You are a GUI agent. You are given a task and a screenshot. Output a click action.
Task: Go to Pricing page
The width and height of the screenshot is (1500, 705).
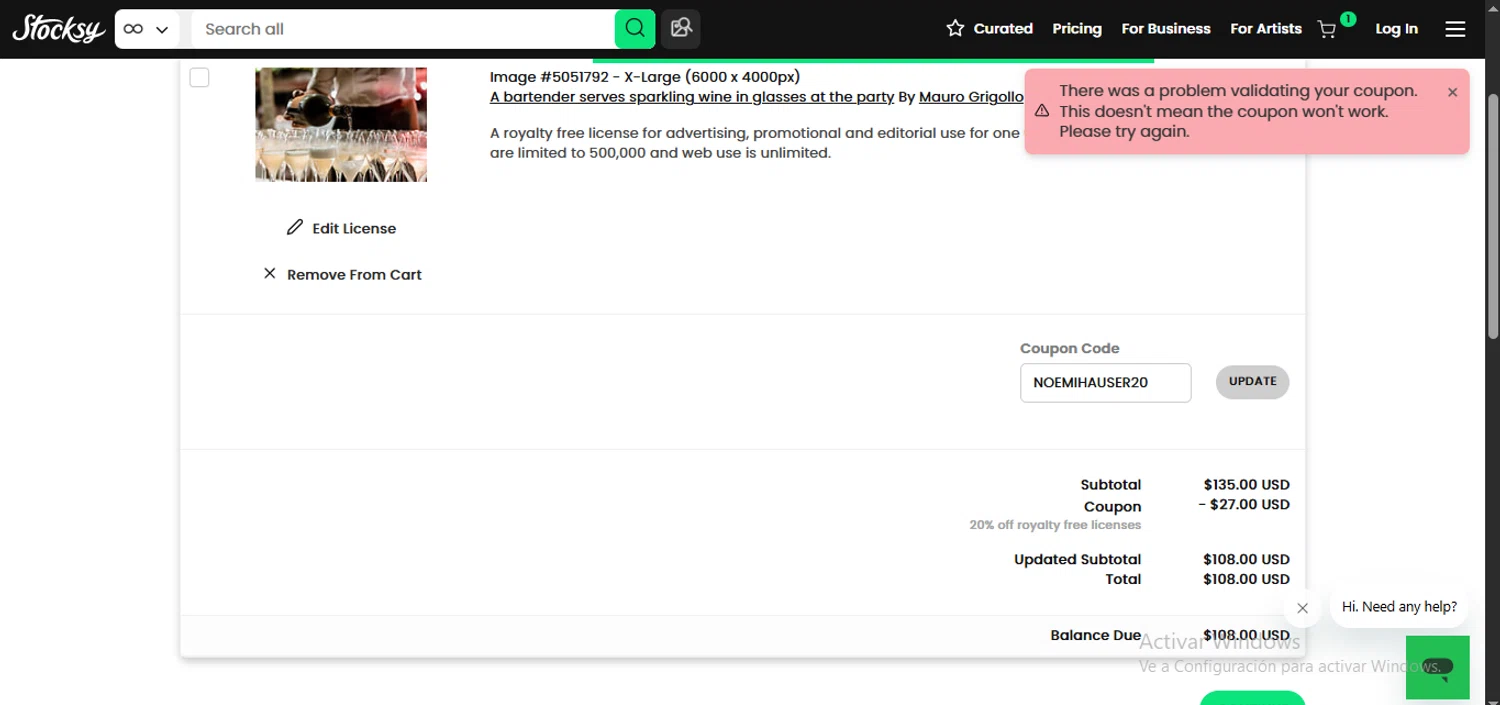pyautogui.click(x=1077, y=29)
